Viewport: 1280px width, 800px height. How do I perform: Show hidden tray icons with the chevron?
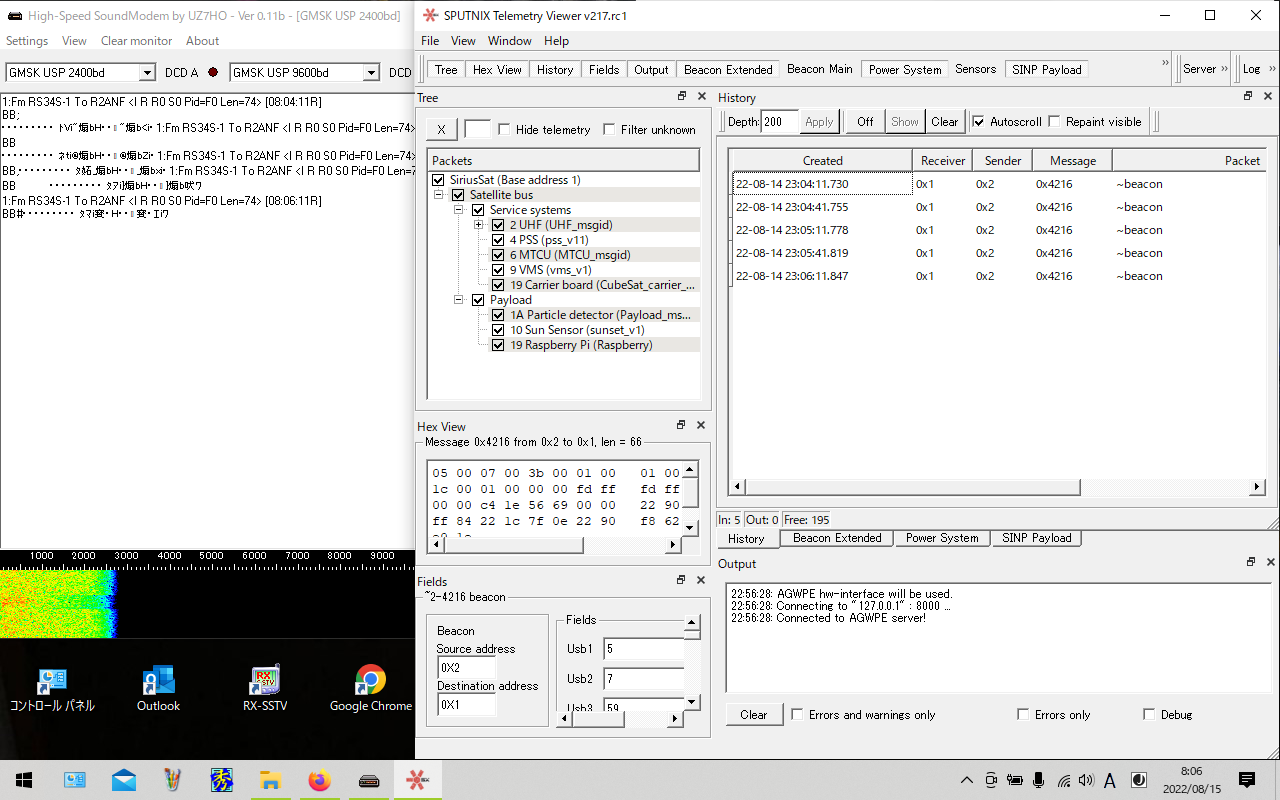tap(966, 780)
